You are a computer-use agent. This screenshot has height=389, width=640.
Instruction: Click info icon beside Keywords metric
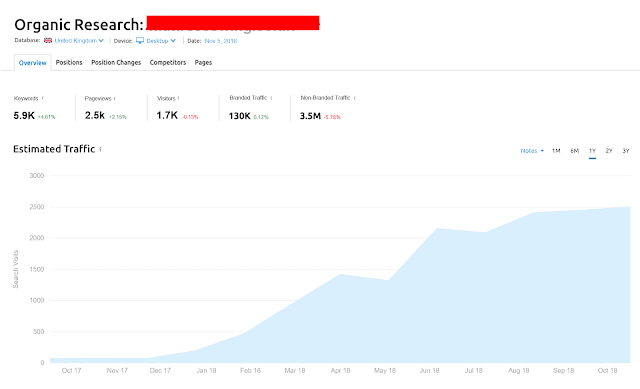(43, 98)
